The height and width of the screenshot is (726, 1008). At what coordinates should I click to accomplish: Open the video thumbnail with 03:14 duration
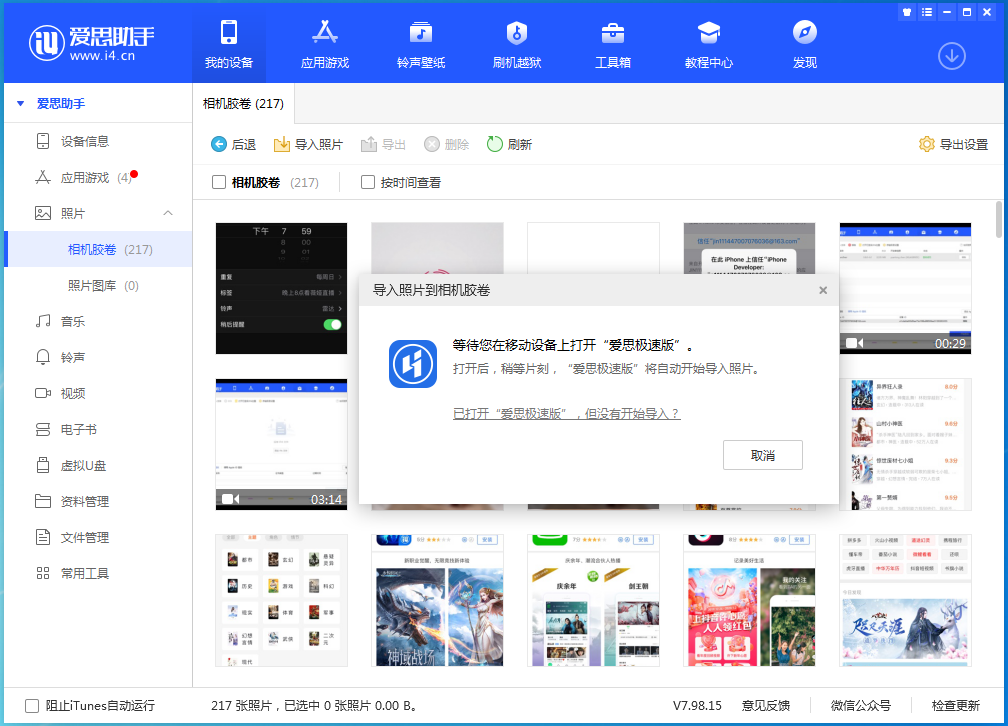281,443
